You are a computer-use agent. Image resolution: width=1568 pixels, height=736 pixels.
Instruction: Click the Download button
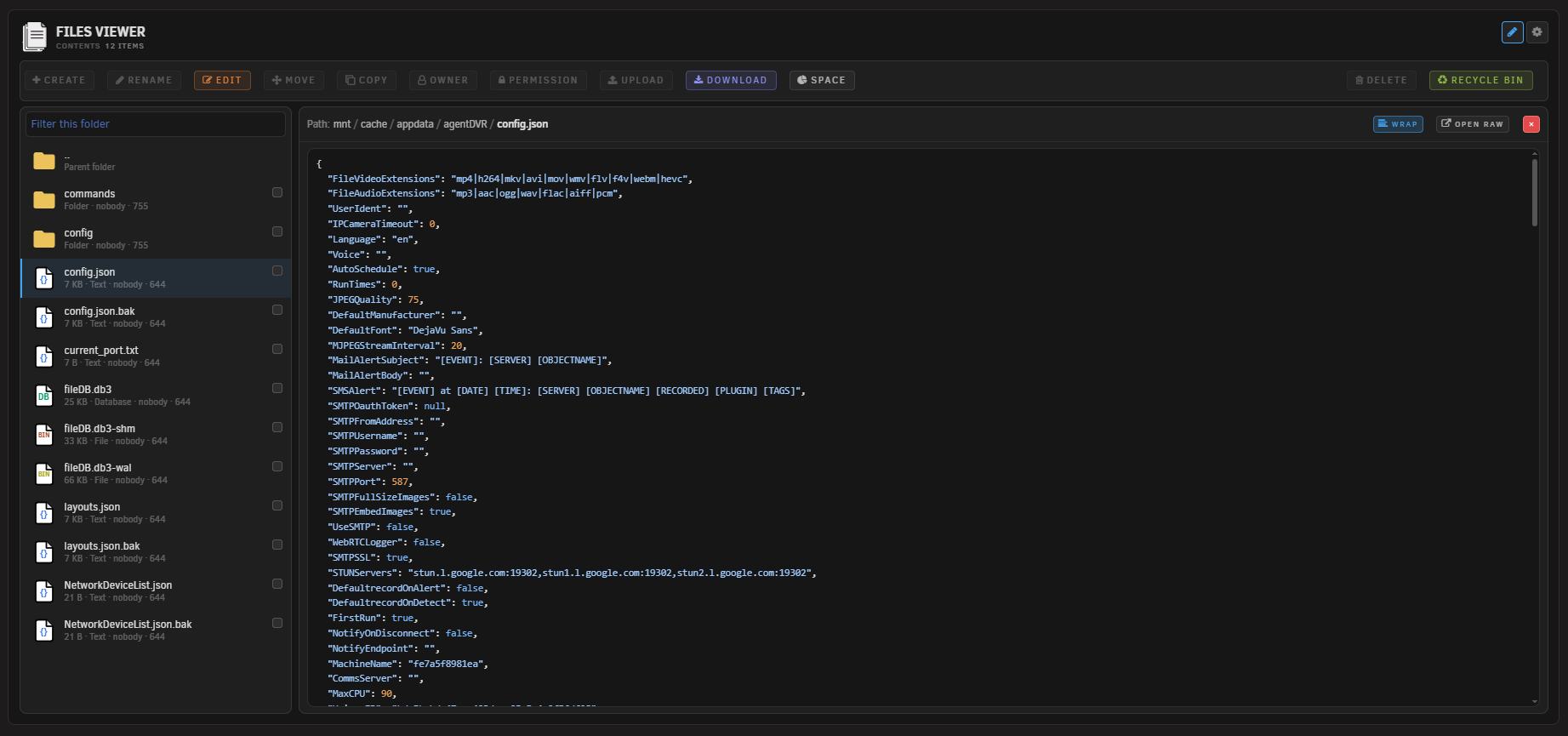pyautogui.click(x=731, y=80)
